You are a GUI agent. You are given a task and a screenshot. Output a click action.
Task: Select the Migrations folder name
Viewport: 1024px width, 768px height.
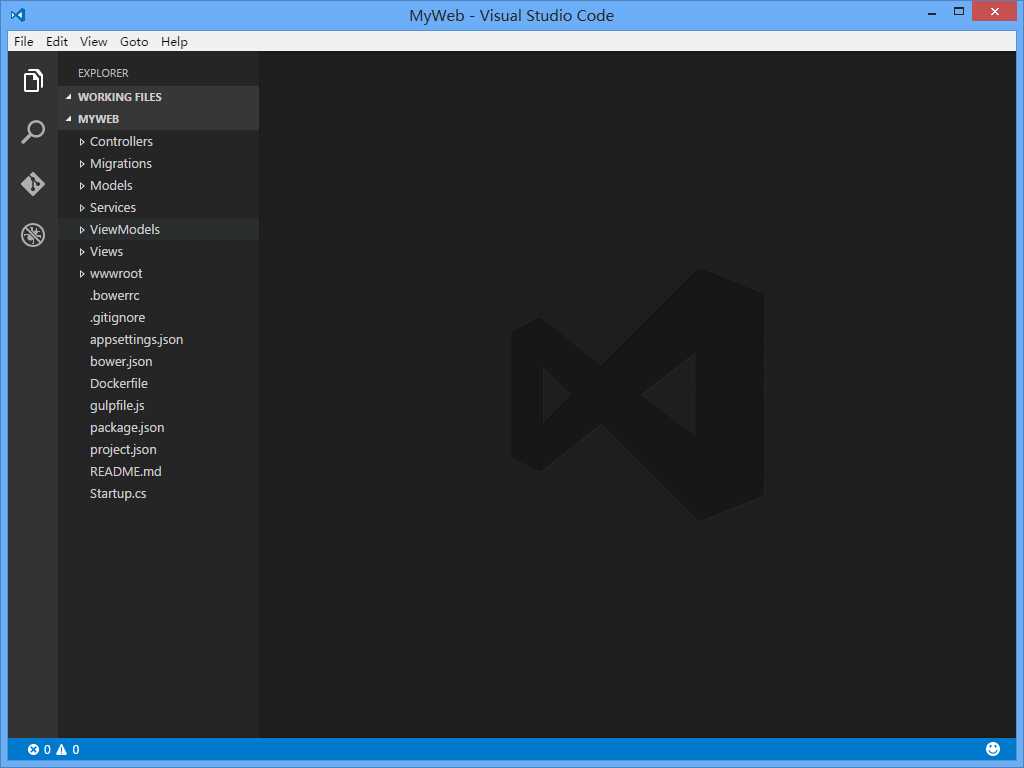121,163
